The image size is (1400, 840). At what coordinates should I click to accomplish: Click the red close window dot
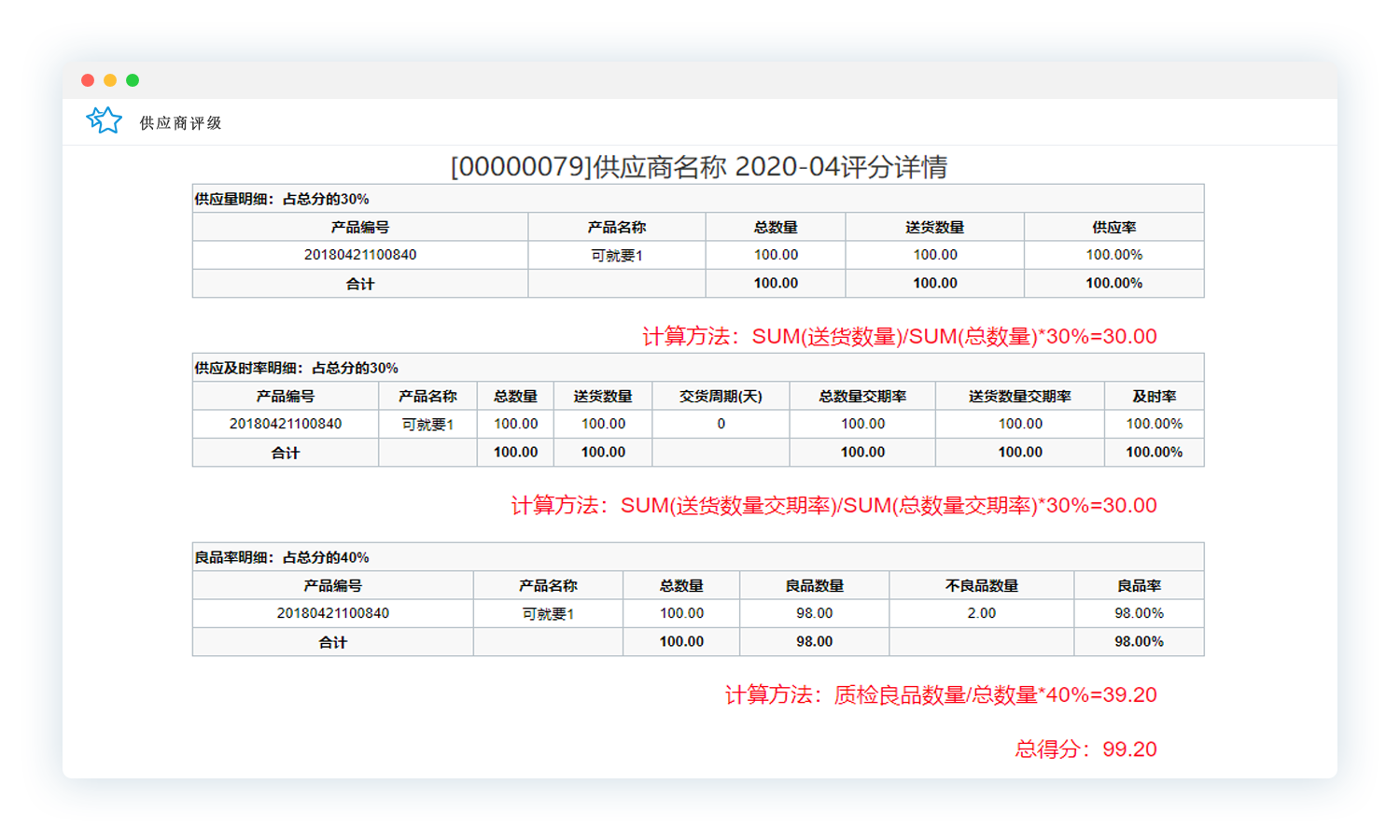pos(88,80)
